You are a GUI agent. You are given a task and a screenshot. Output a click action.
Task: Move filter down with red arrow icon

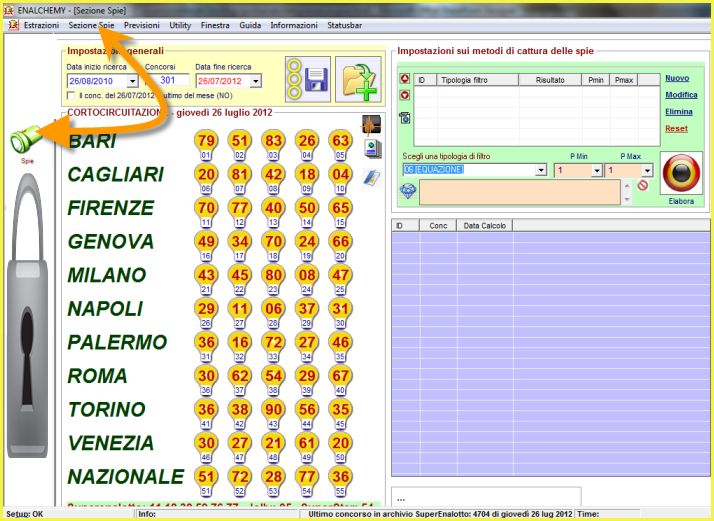(405, 95)
